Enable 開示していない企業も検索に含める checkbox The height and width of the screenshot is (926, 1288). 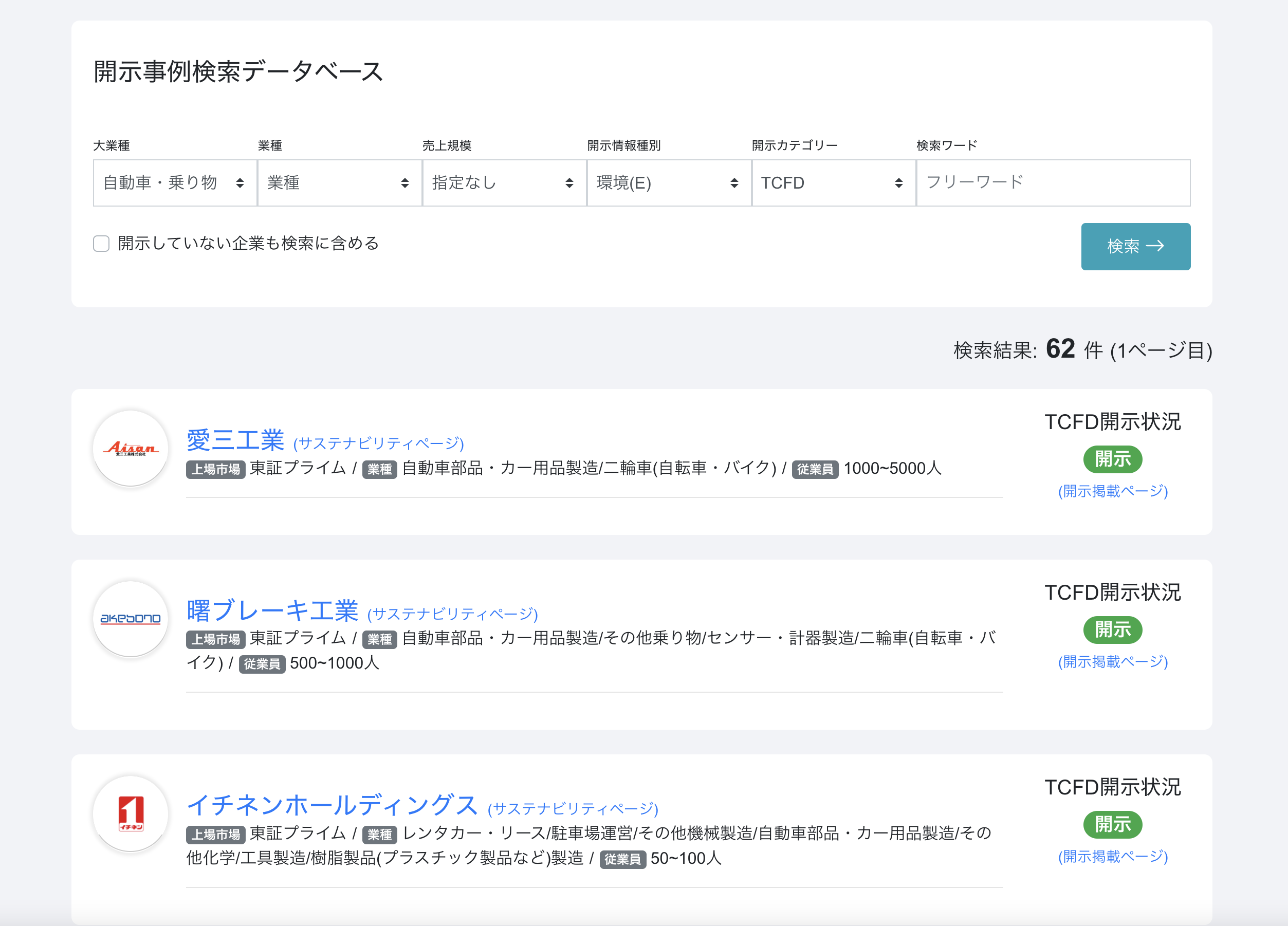tap(101, 243)
